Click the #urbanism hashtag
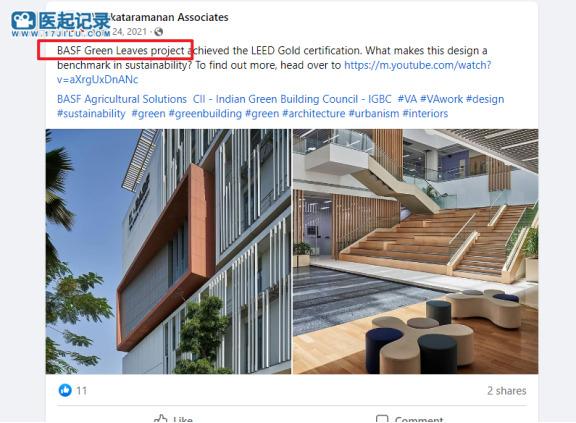The width and height of the screenshot is (576, 423). click(x=374, y=113)
